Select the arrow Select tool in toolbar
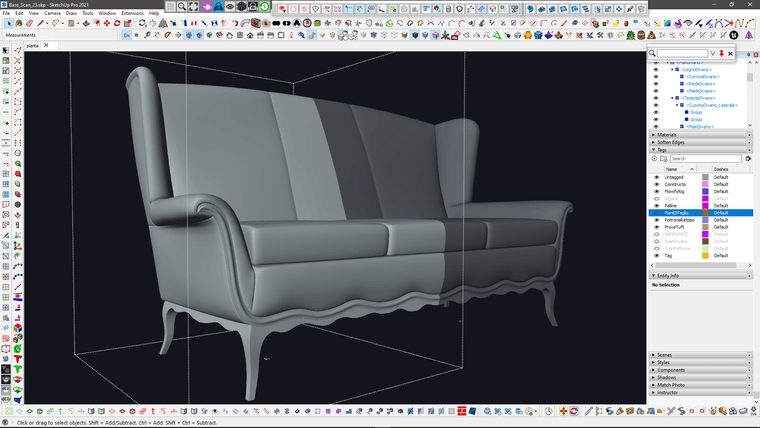 (7, 22)
